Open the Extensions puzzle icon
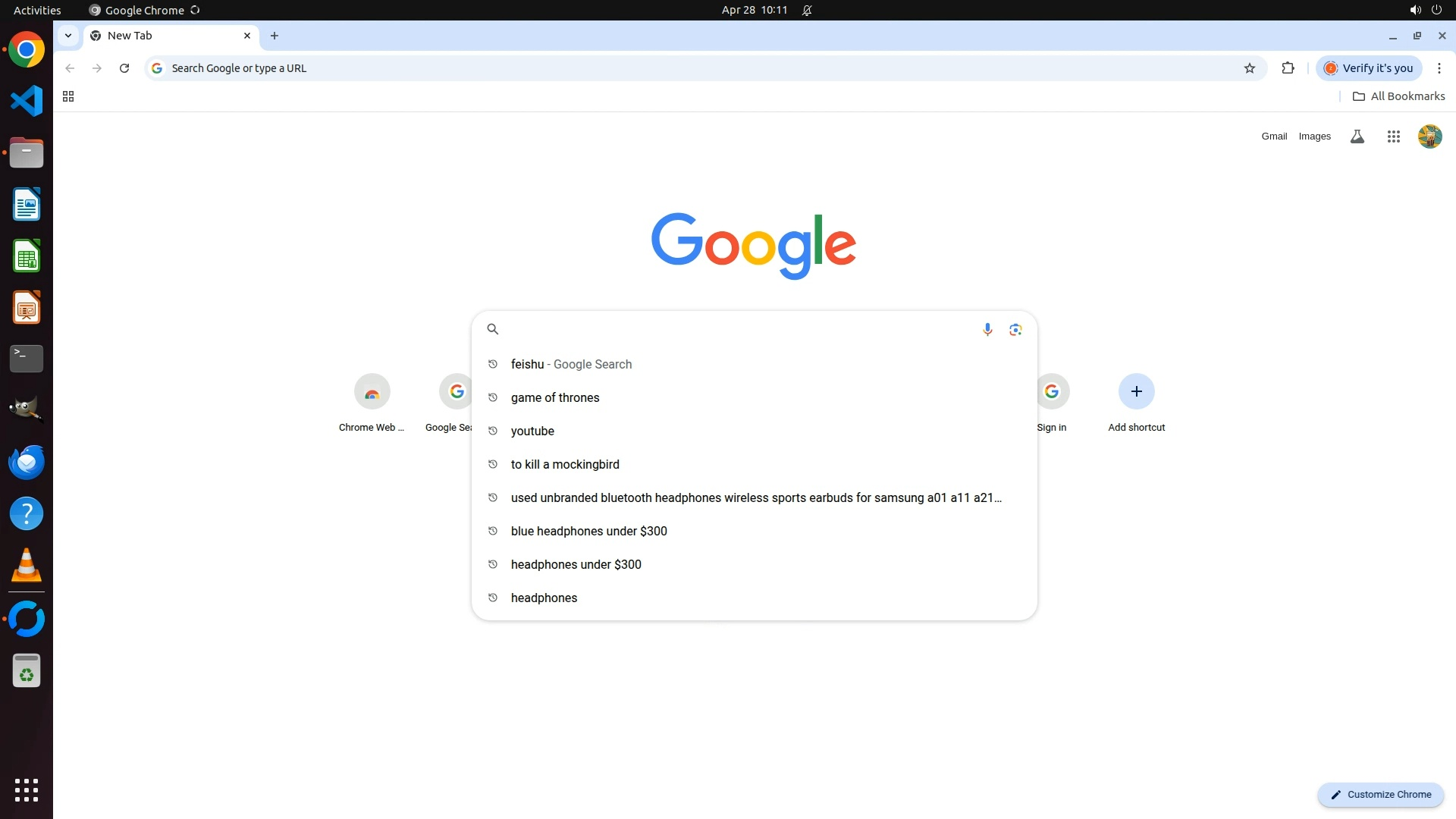 (1288, 68)
